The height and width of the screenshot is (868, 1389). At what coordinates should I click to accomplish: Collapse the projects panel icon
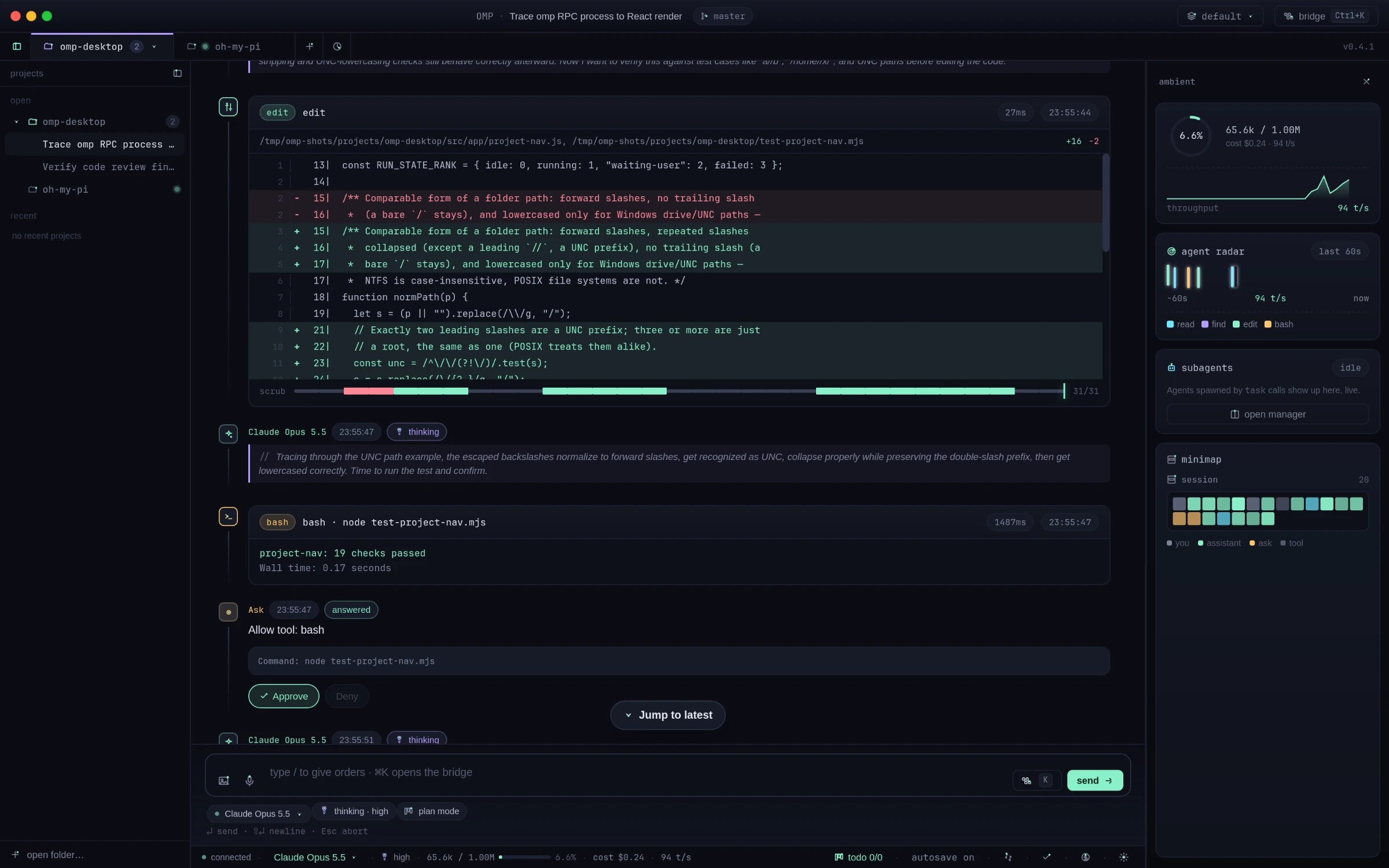177,73
